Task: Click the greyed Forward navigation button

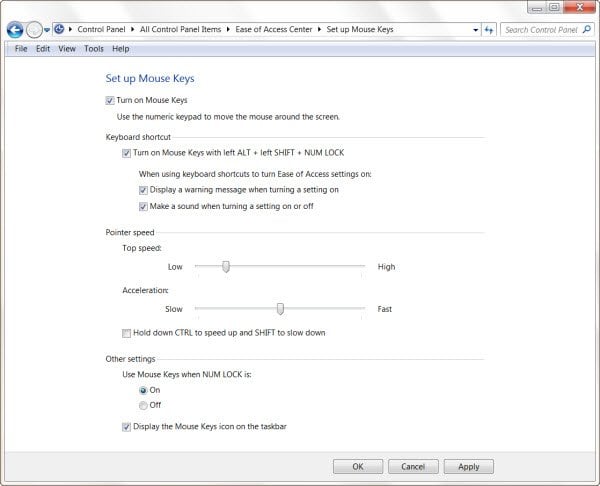Action: click(x=34, y=29)
